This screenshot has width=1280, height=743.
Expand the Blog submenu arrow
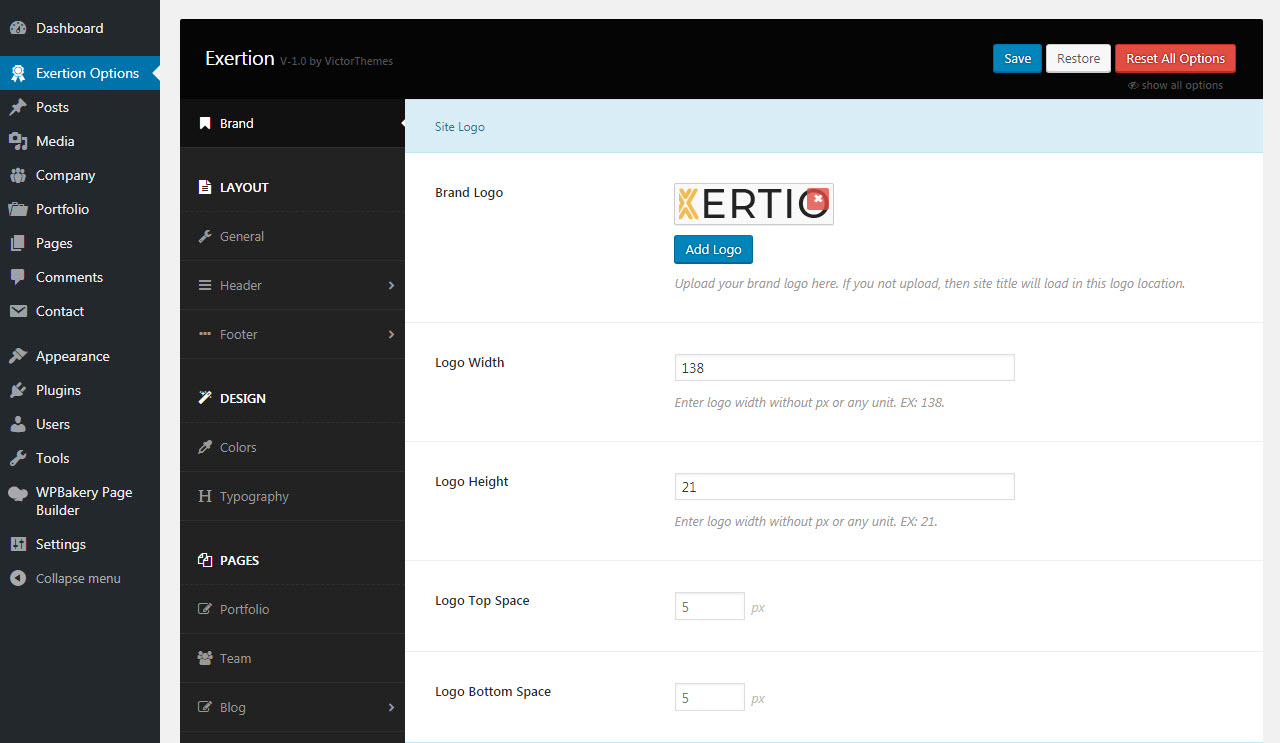[x=391, y=707]
